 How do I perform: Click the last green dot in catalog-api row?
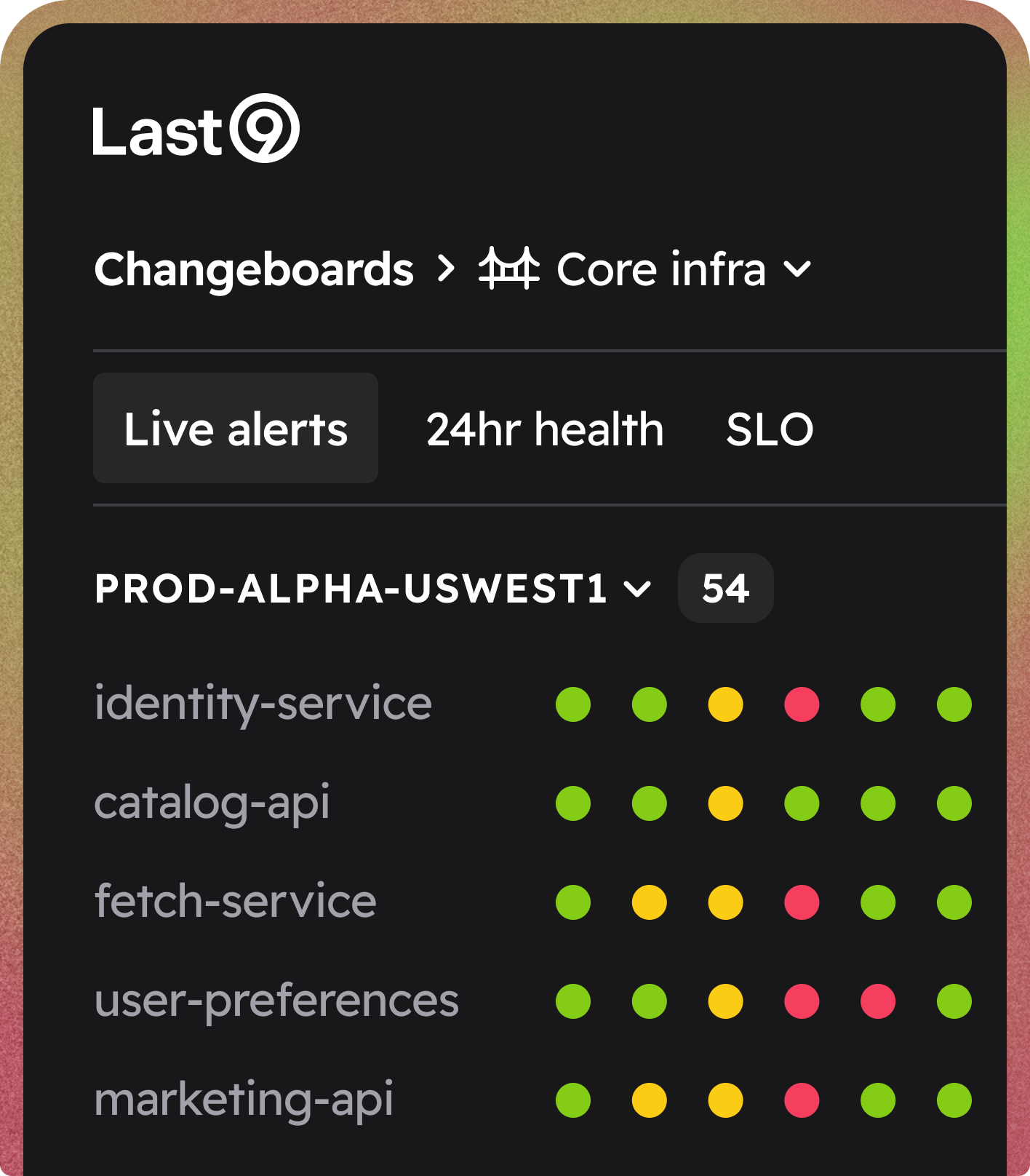pos(954,803)
